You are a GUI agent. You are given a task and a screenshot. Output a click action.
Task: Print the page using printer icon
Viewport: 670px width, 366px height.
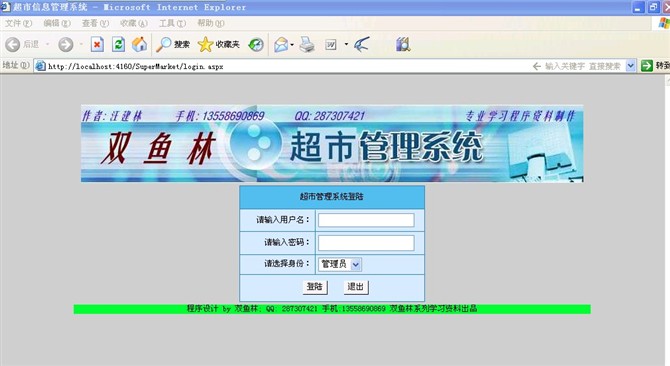coord(306,44)
